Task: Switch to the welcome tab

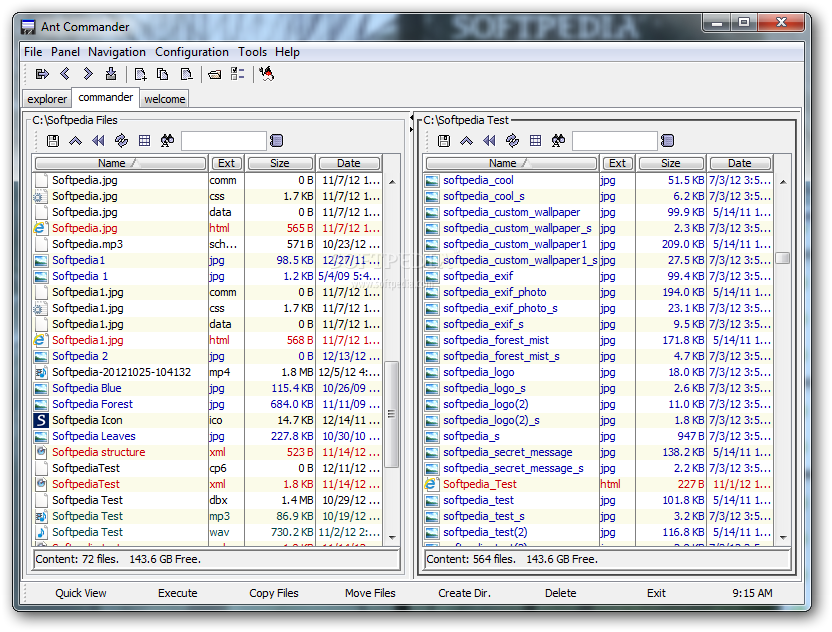Action: coord(164,99)
